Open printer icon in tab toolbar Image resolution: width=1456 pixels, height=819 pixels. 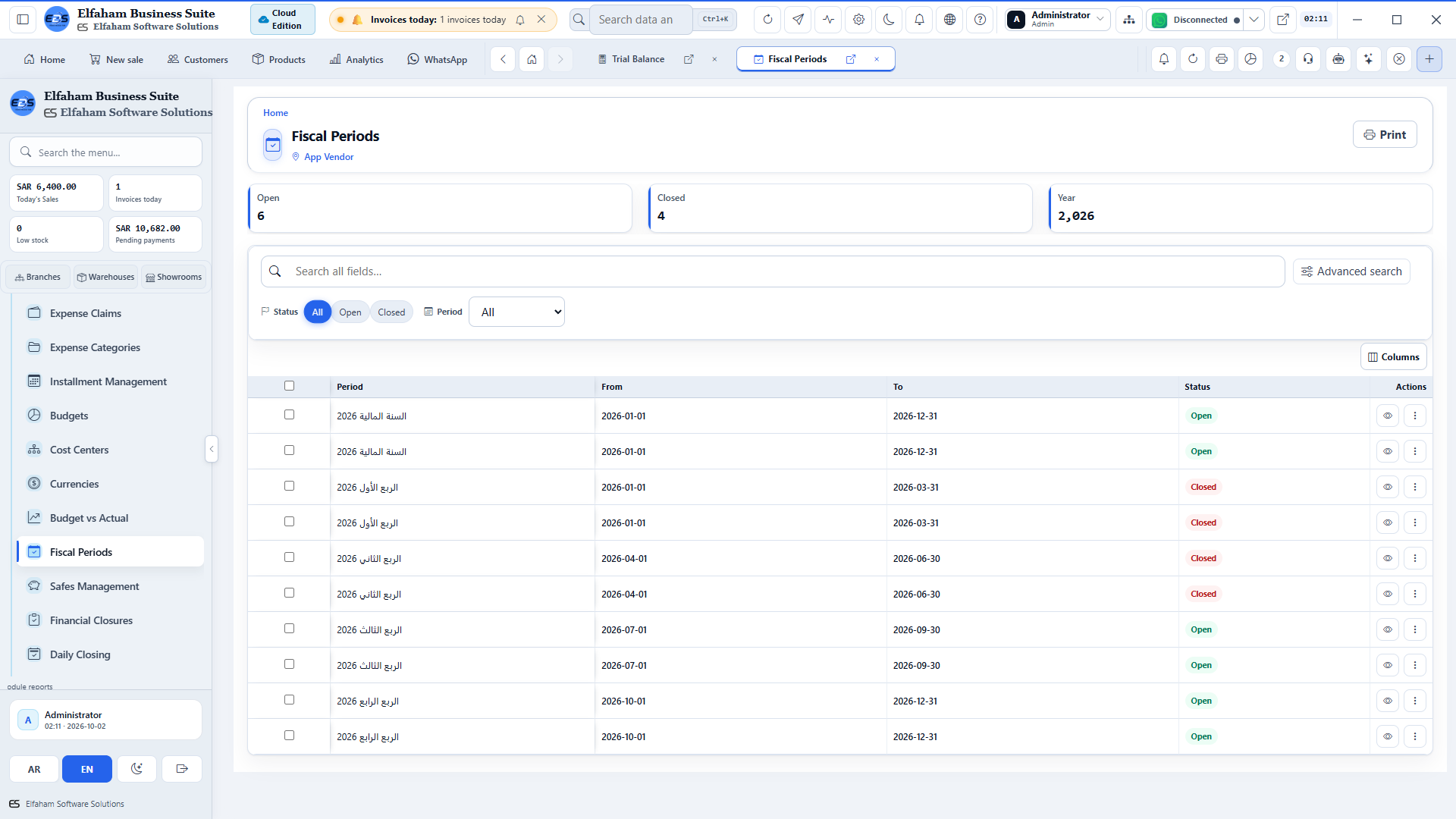[x=1221, y=59]
